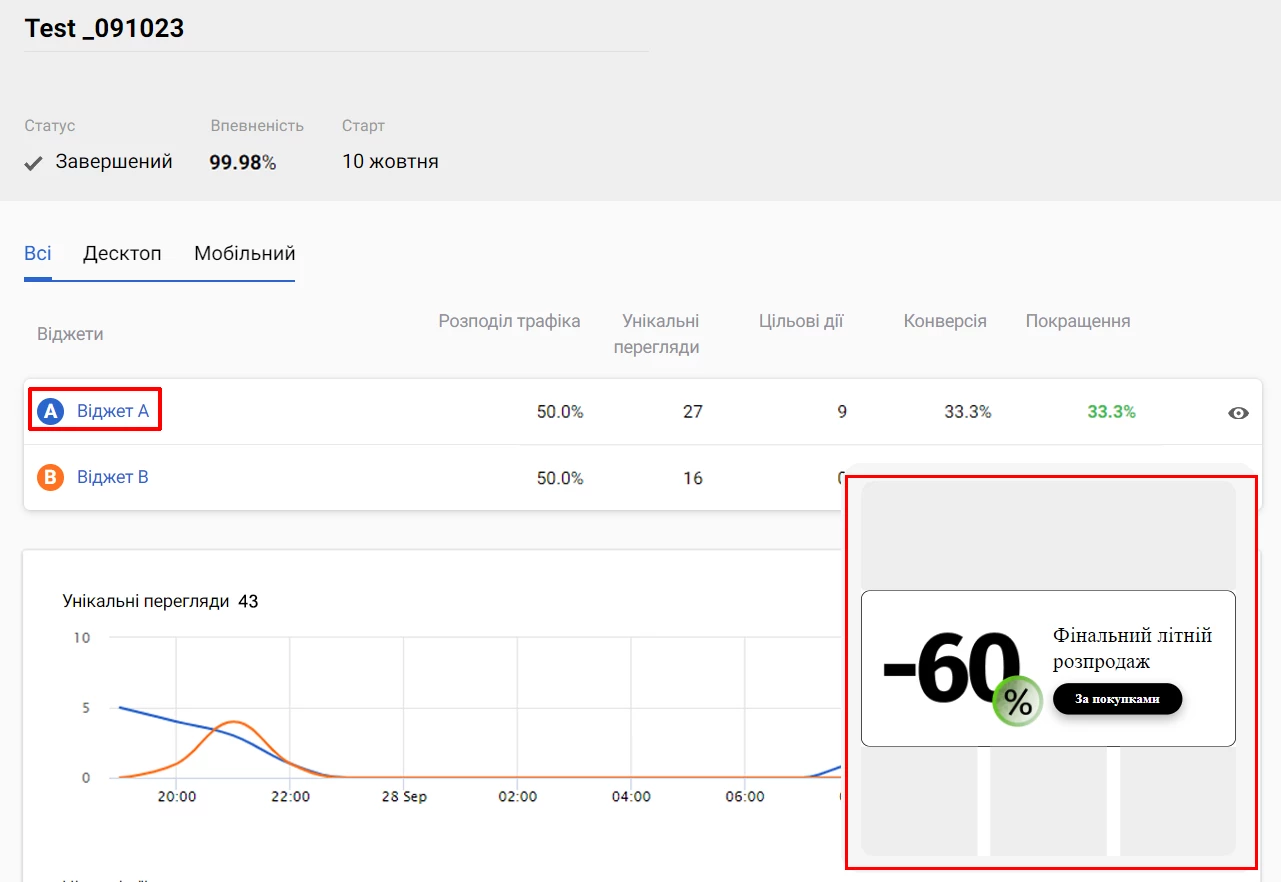Open the Віджет A link
Viewport: 1281px width, 882px height.
click(113, 411)
